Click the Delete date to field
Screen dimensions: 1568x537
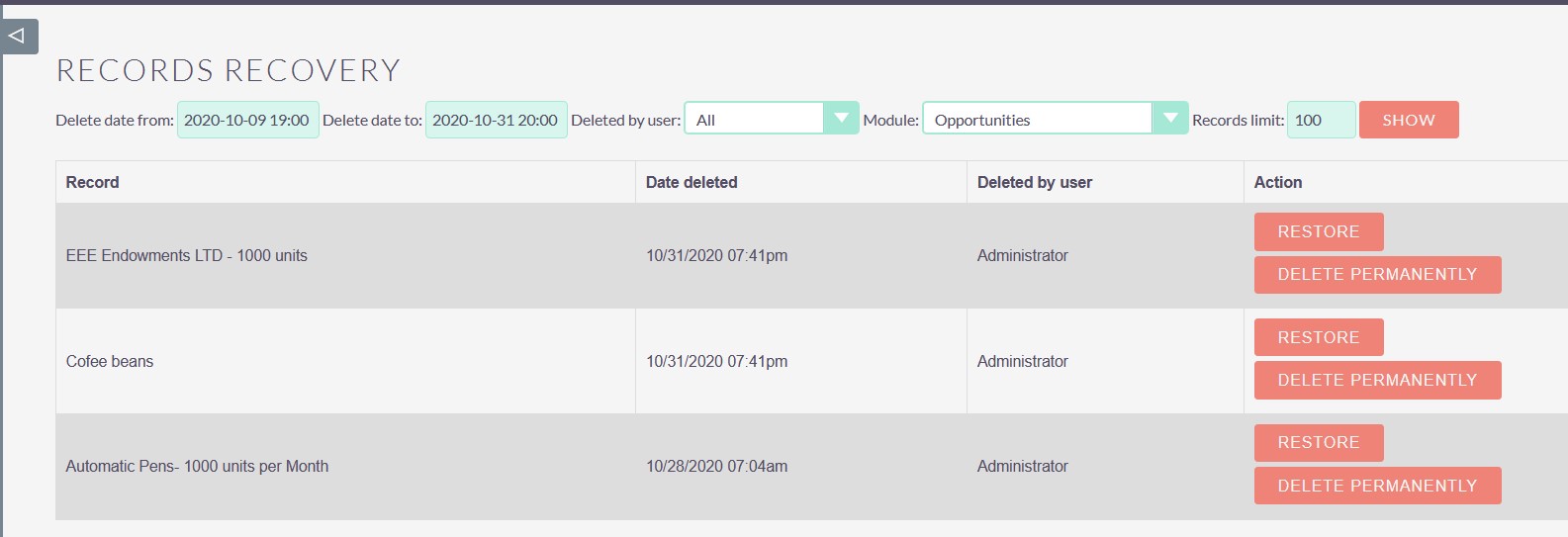pyautogui.click(x=497, y=120)
